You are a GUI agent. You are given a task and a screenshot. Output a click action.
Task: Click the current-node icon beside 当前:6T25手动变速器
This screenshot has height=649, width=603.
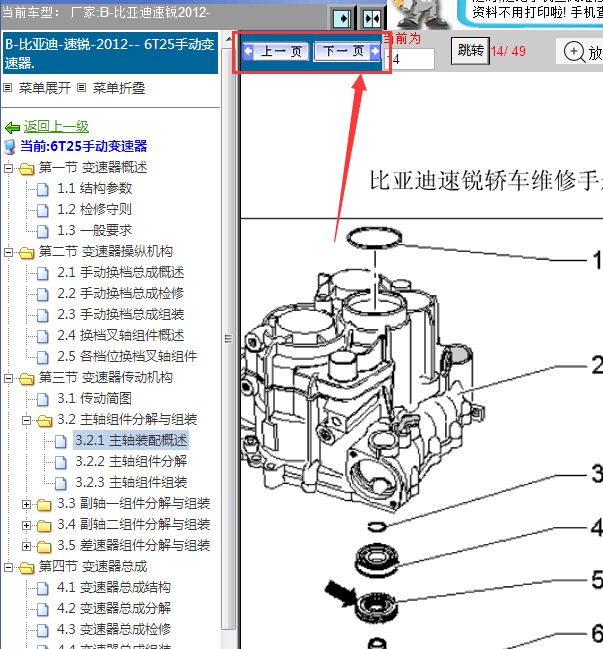[10, 147]
